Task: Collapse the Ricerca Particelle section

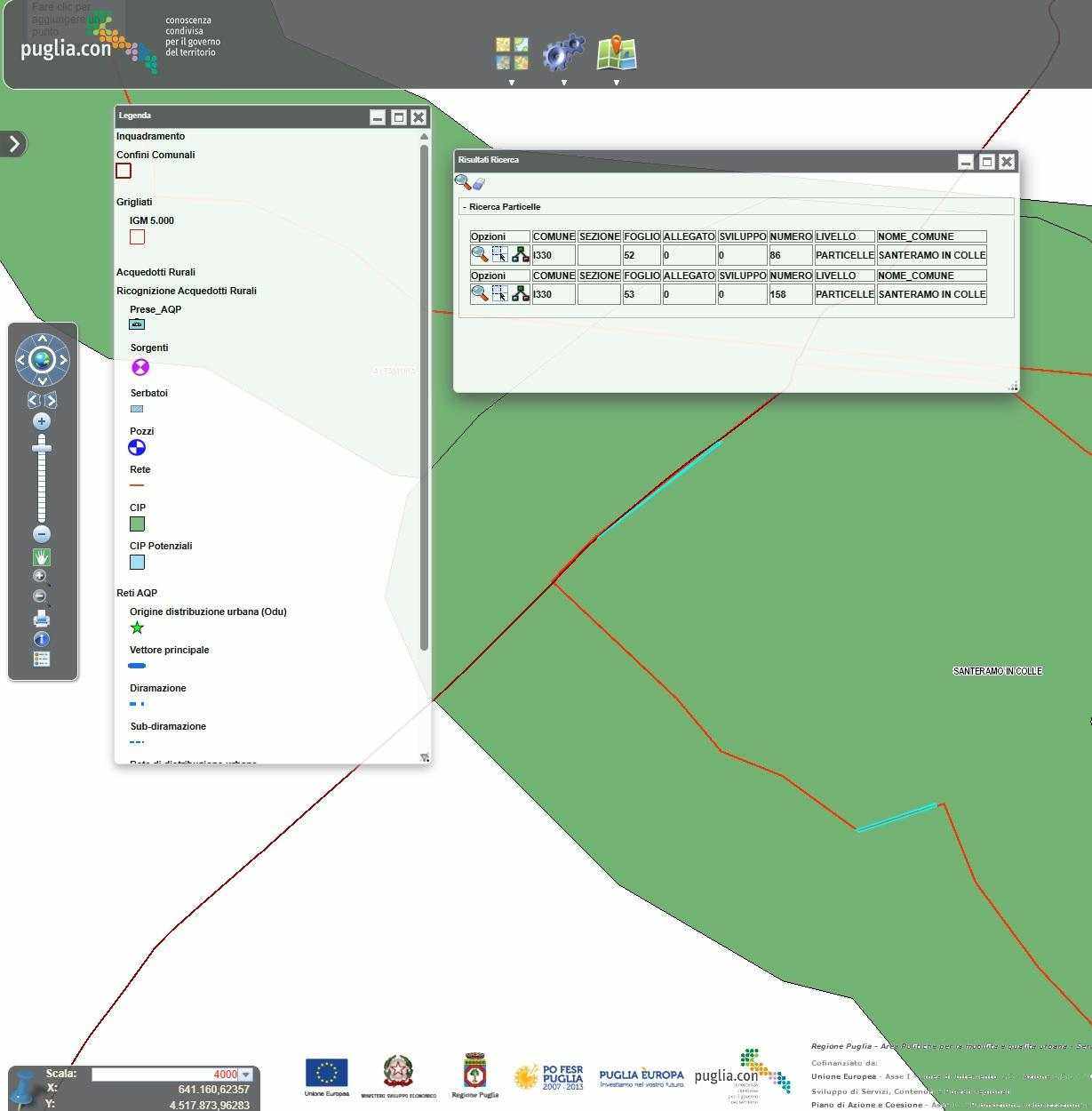Action: (x=465, y=207)
